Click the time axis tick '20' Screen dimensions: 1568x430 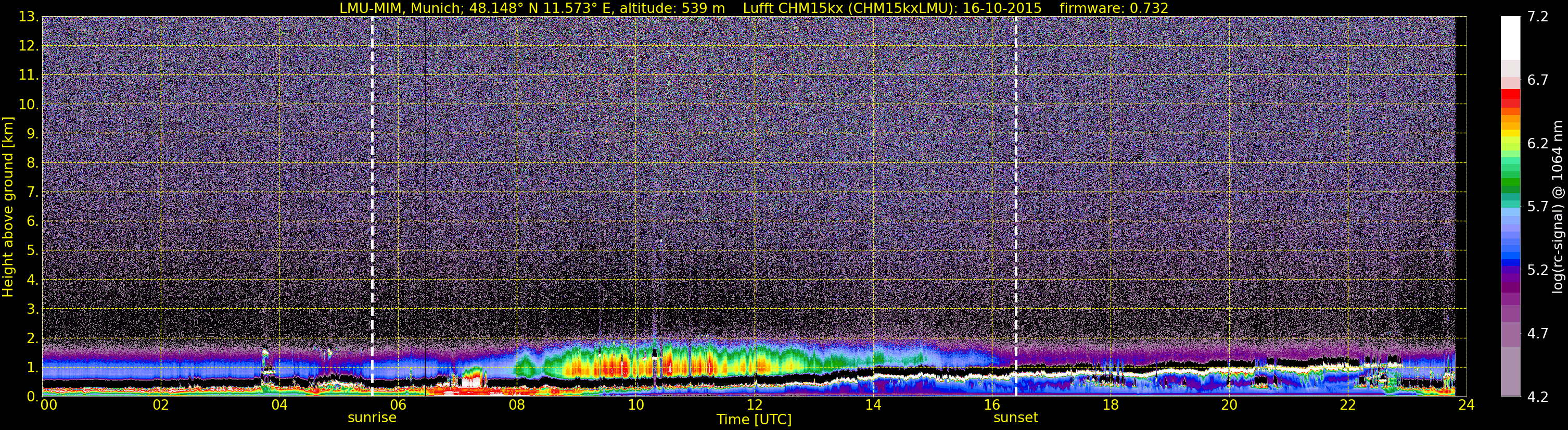coord(1229,406)
